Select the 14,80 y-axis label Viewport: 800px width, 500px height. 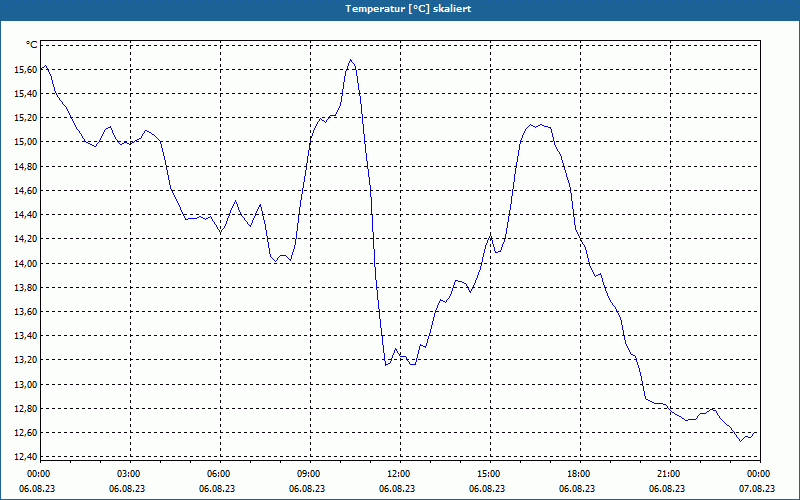26,166
